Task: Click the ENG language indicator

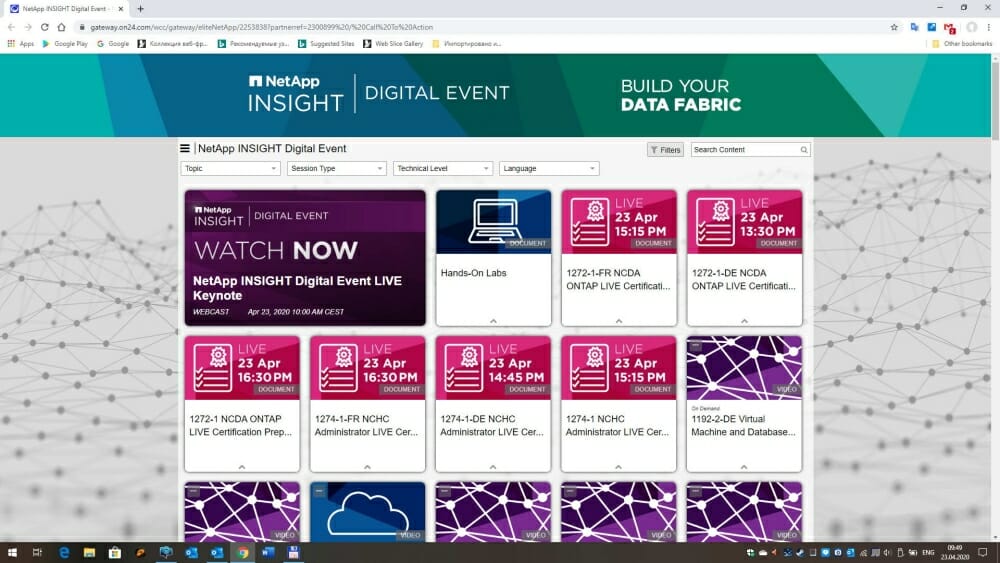Action: [x=929, y=552]
